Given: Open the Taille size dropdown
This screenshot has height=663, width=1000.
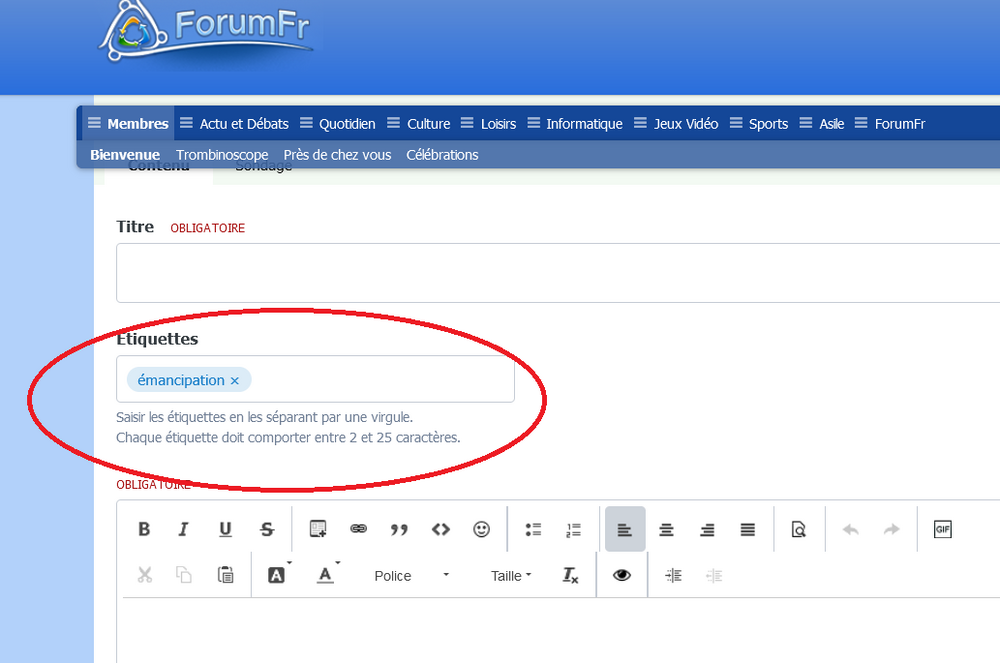Looking at the screenshot, I should pyautogui.click(x=511, y=576).
